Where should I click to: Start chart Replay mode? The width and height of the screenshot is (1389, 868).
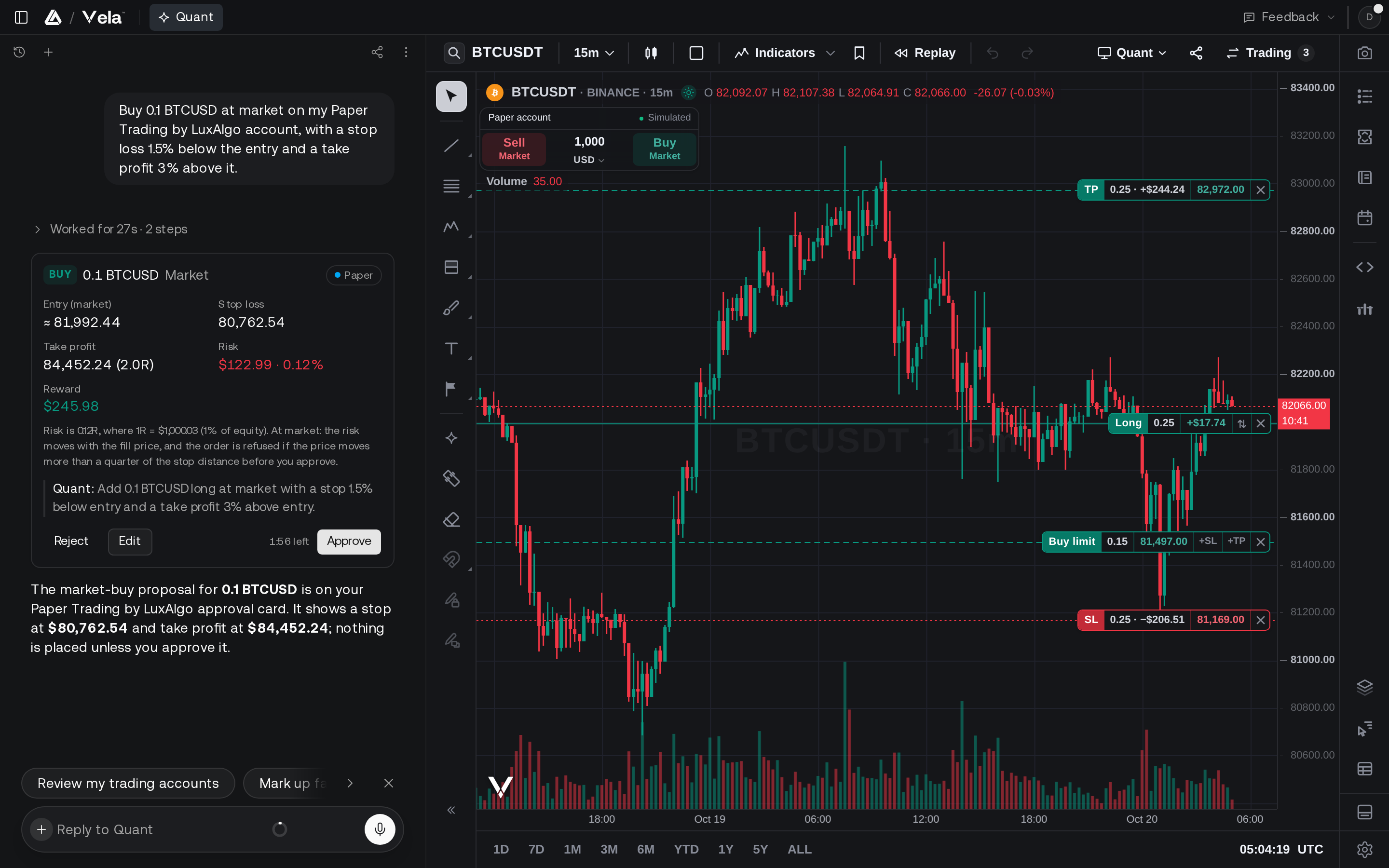[925, 53]
